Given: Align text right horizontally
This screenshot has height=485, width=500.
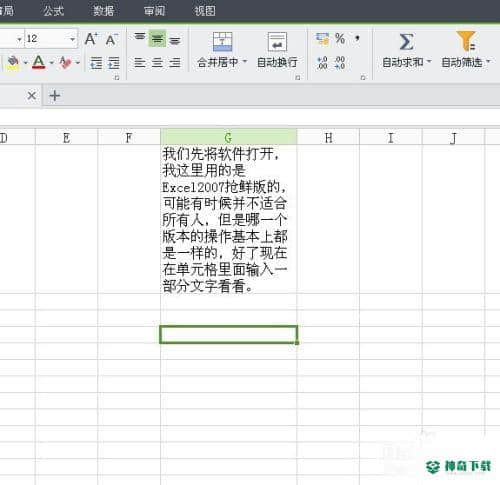Looking at the screenshot, I should pos(175,62).
